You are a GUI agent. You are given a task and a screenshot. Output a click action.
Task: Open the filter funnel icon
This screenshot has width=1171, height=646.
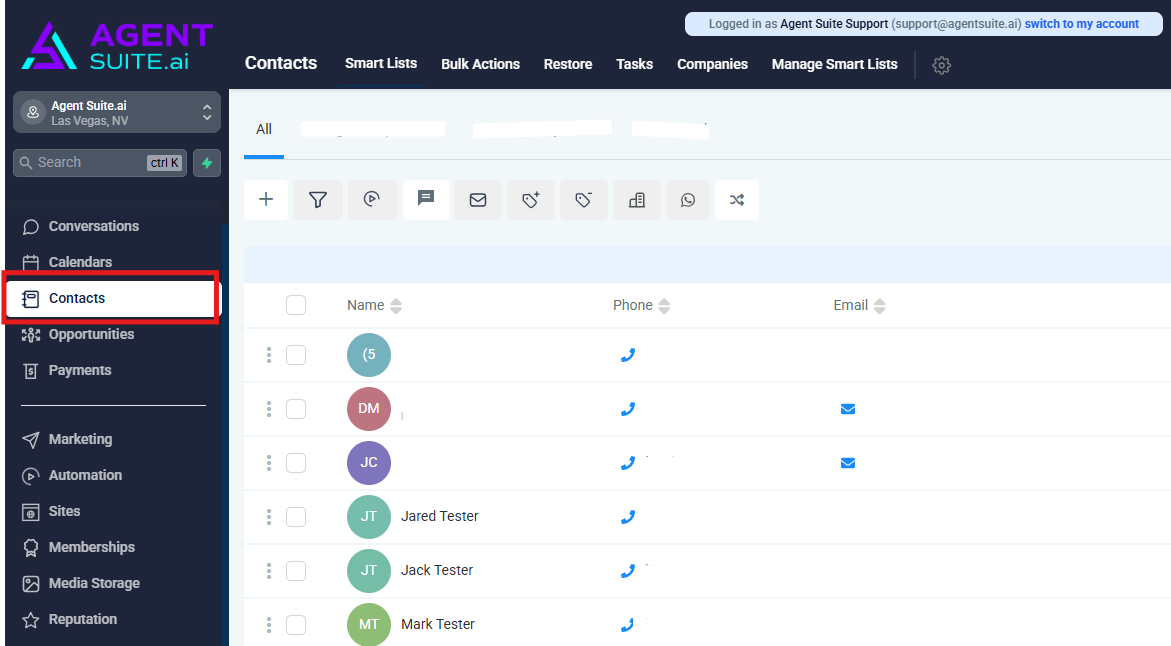pyautogui.click(x=318, y=199)
